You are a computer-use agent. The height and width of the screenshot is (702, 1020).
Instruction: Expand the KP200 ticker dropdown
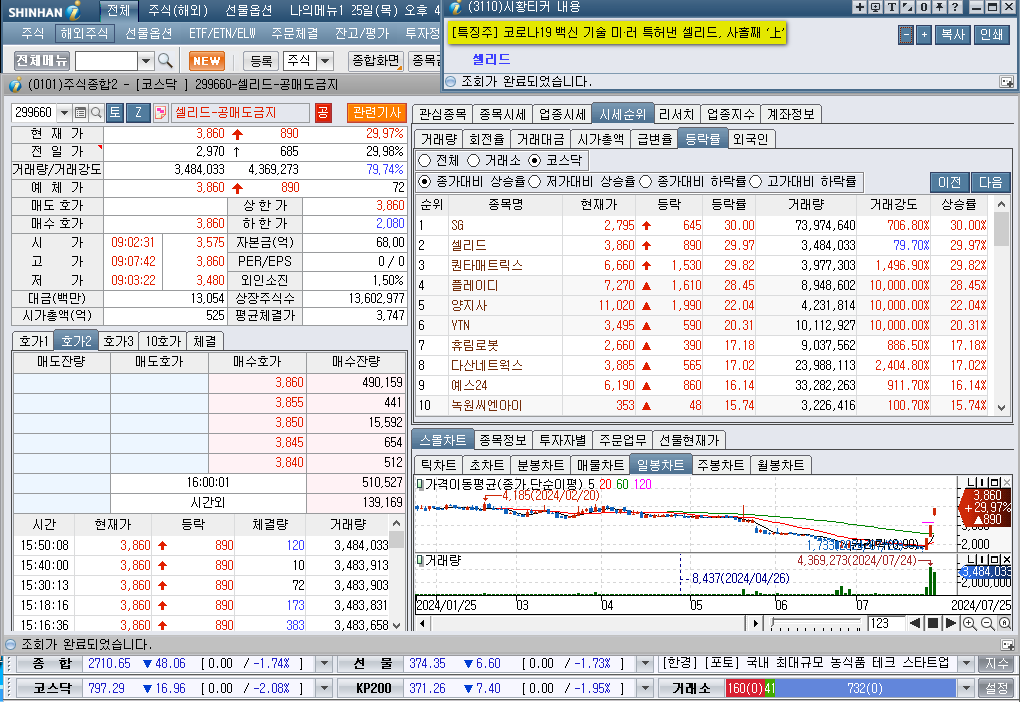point(645,688)
